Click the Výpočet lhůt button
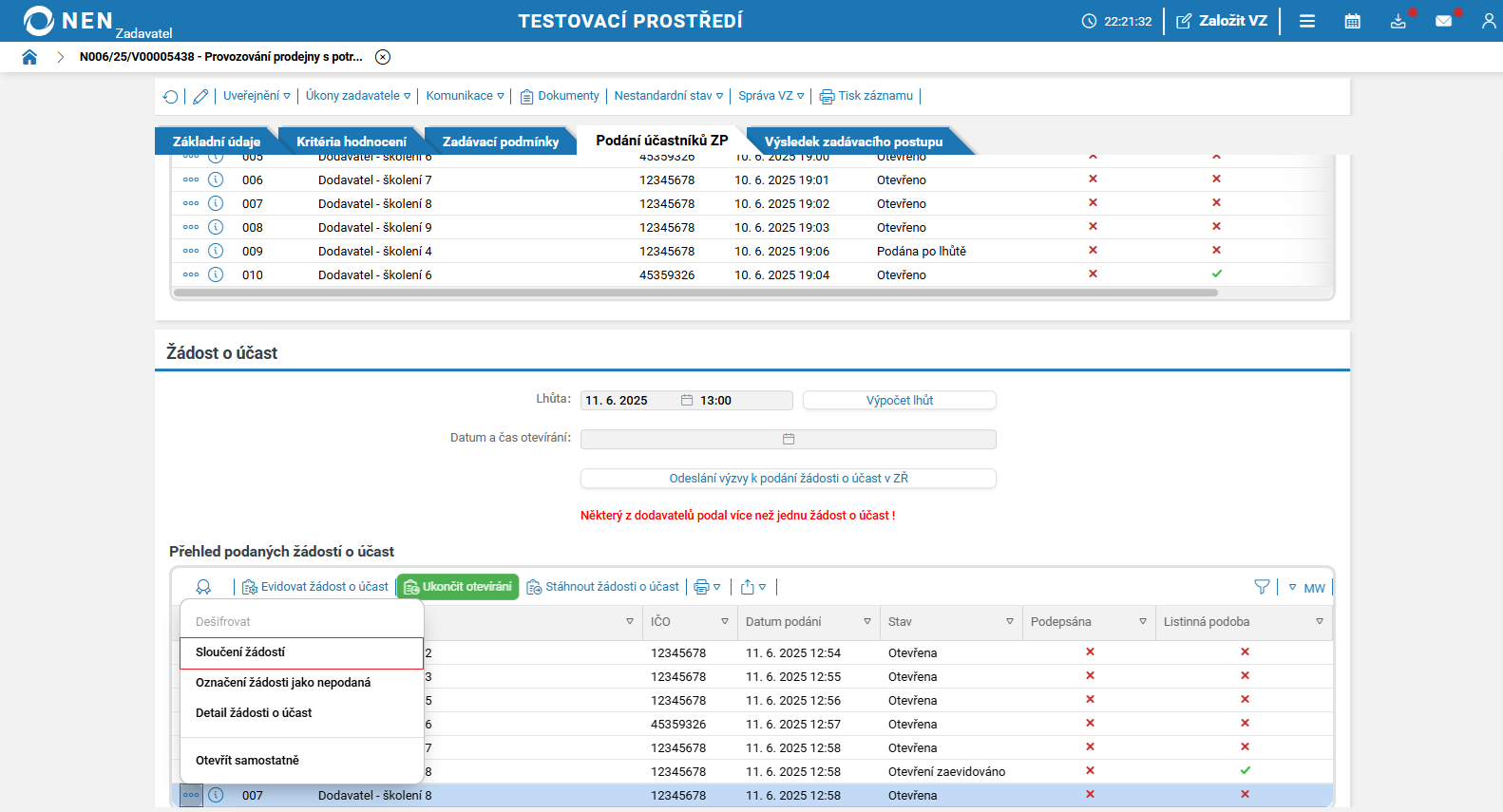 coord(900,401)
